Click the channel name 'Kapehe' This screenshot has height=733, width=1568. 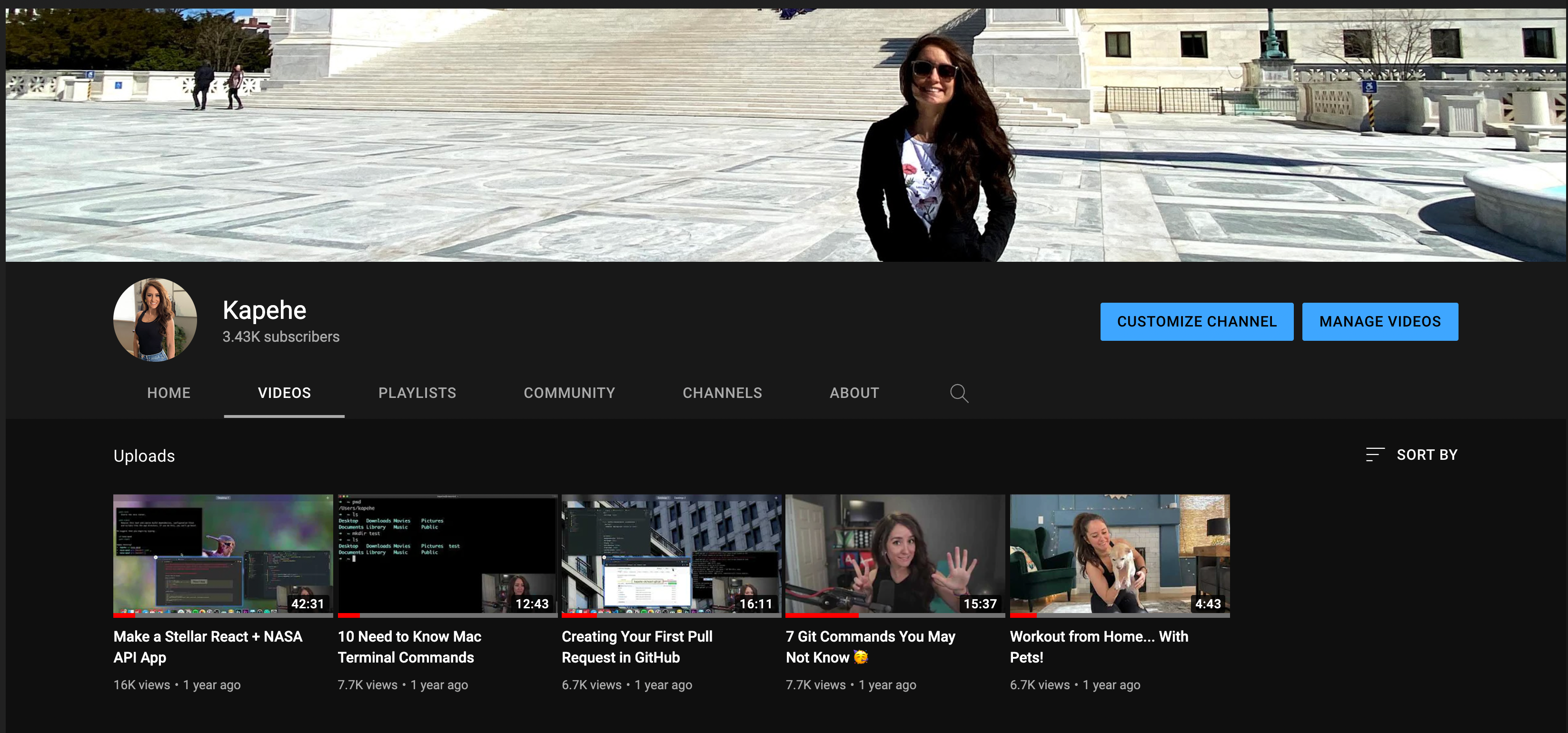pyautogui.click(x=264, y=310)
